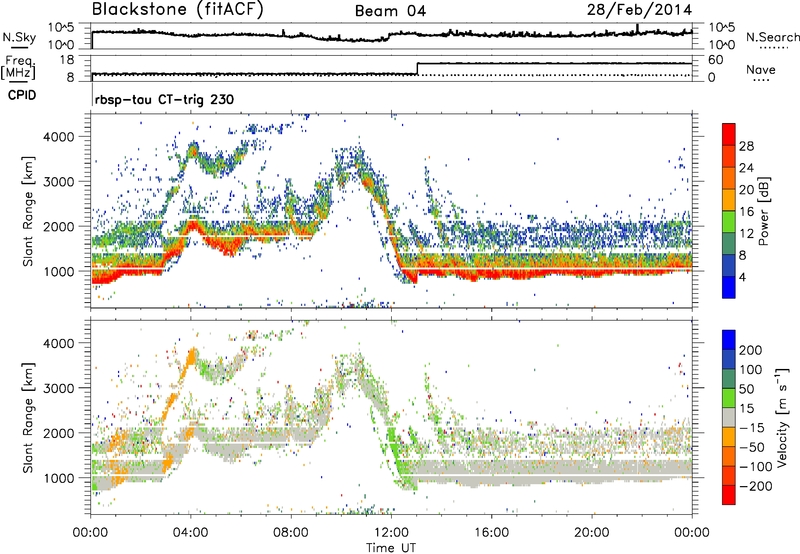
Task: Click the '08:00' time axis label
Action: tap(291, 533)
